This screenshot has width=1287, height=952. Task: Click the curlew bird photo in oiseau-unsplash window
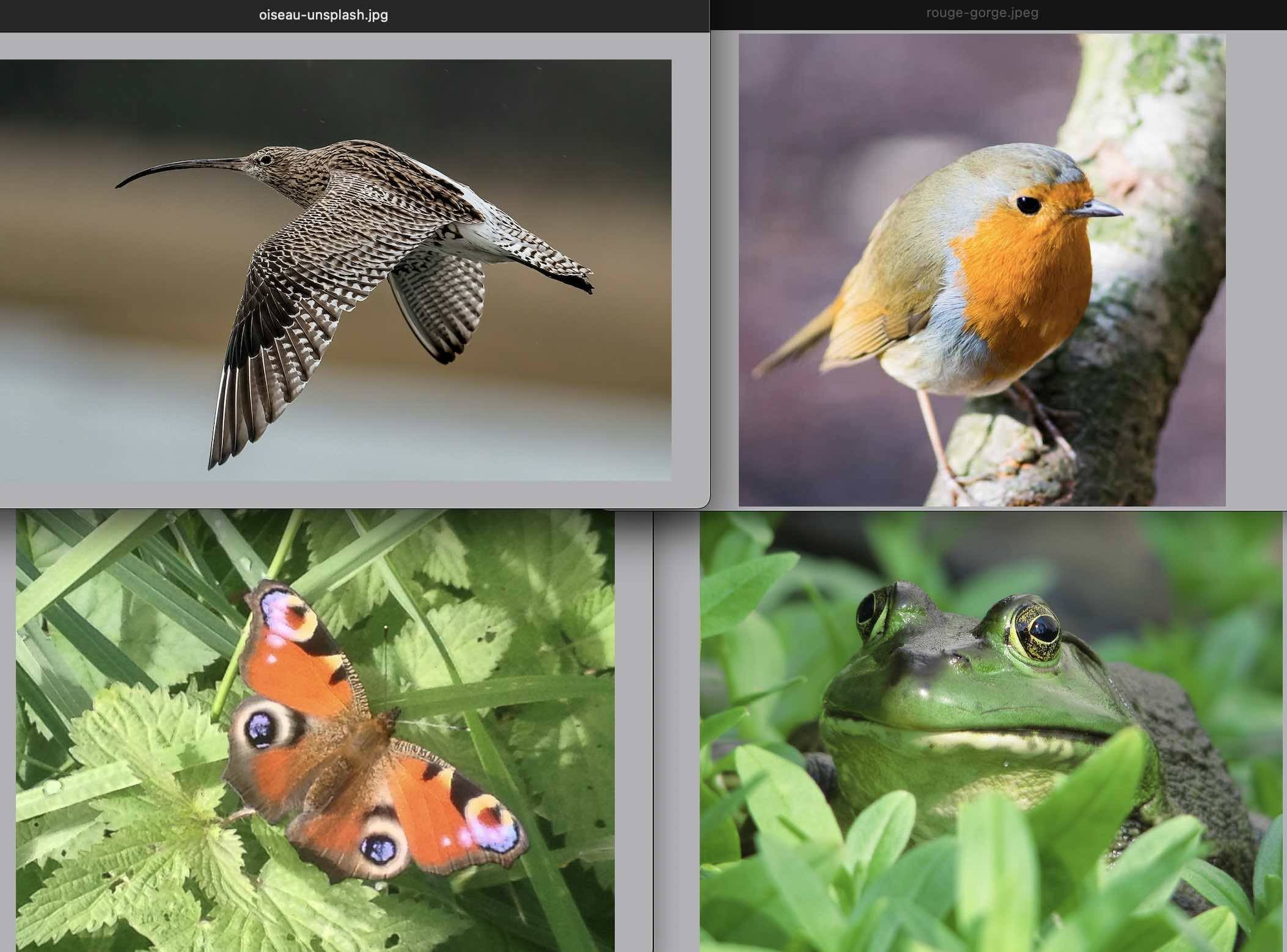[x=335, y=269]
